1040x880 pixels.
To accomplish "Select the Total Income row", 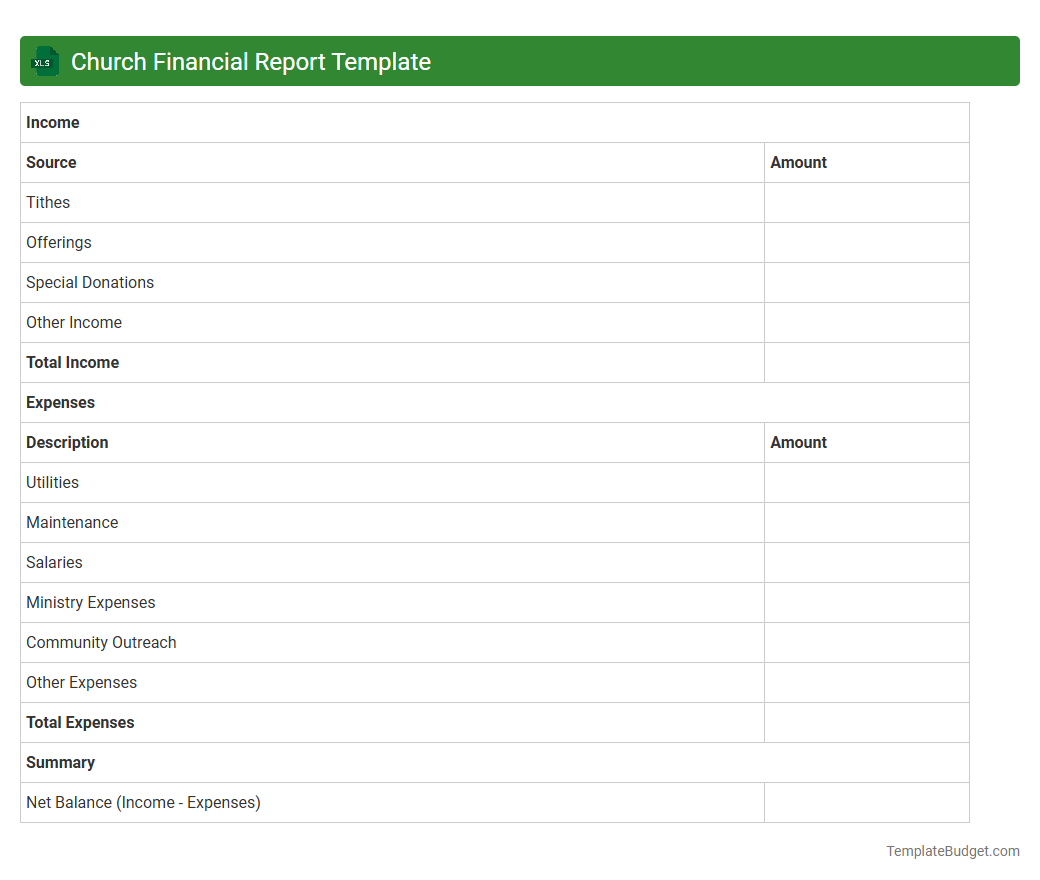I will click(x=72, y=362).
